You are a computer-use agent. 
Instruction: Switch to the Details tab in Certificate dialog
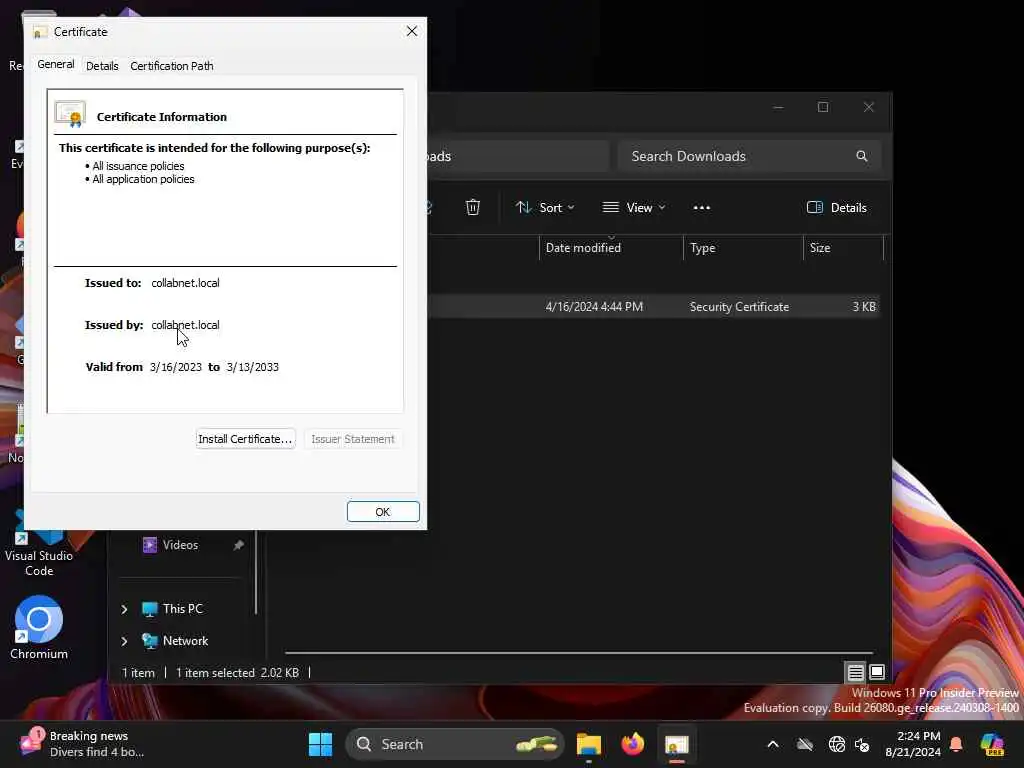pos(102,66)
